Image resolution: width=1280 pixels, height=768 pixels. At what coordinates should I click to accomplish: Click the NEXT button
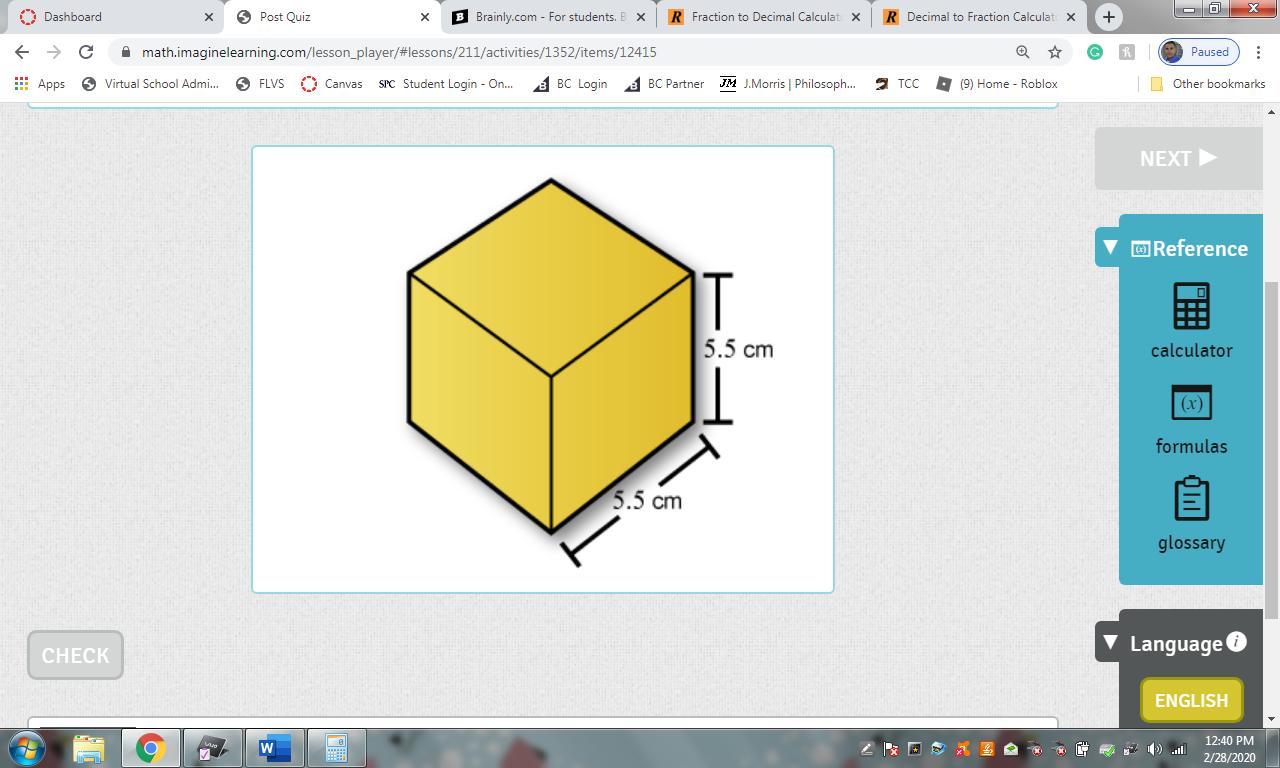pos(1178,158)
